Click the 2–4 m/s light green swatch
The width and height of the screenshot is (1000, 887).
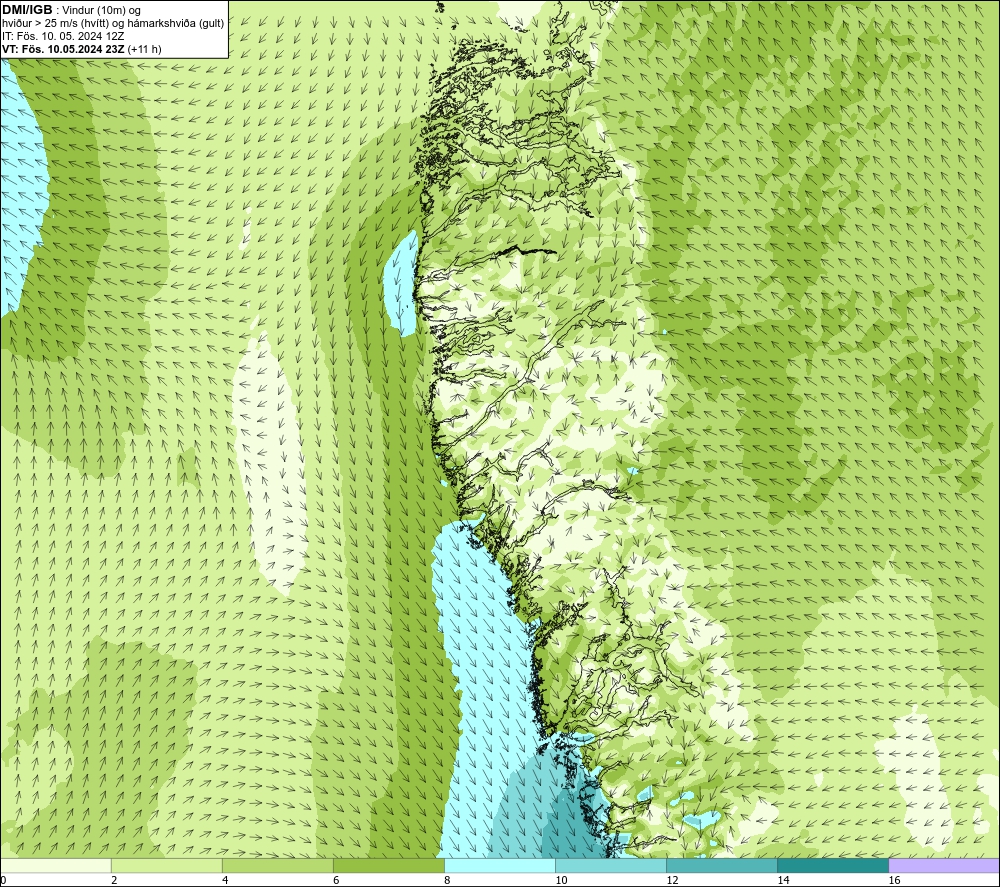click(x=166, y=865)
